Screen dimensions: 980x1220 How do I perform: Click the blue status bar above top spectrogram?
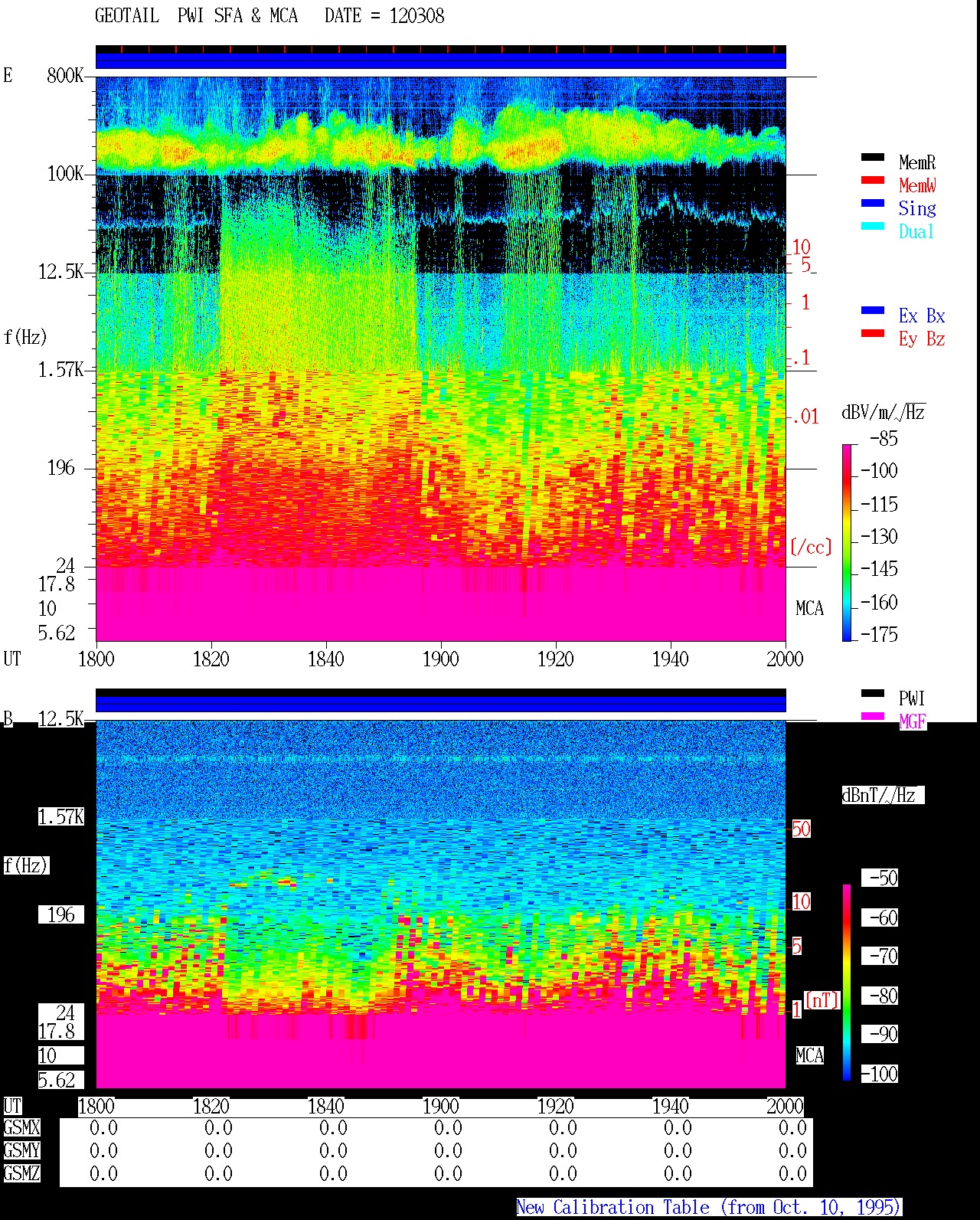tap(441, 61)
